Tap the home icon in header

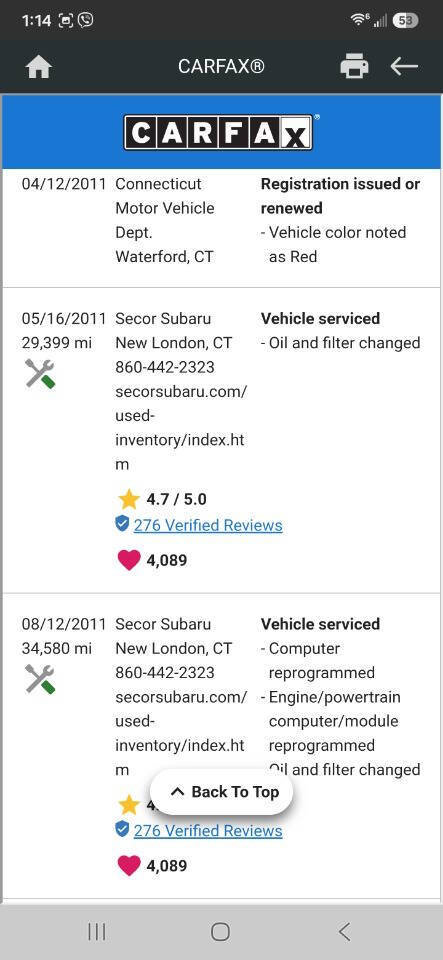(x=39, y=67)
